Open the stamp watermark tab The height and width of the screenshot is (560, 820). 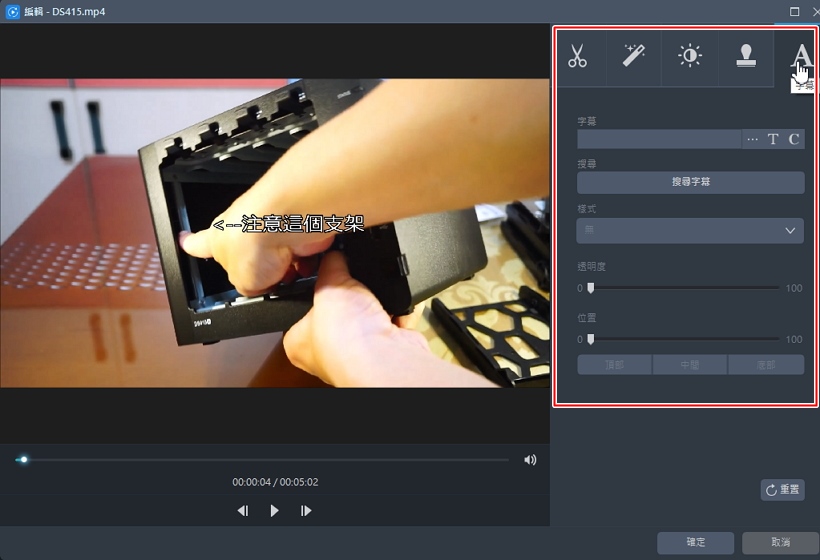(x=745, y=57)
